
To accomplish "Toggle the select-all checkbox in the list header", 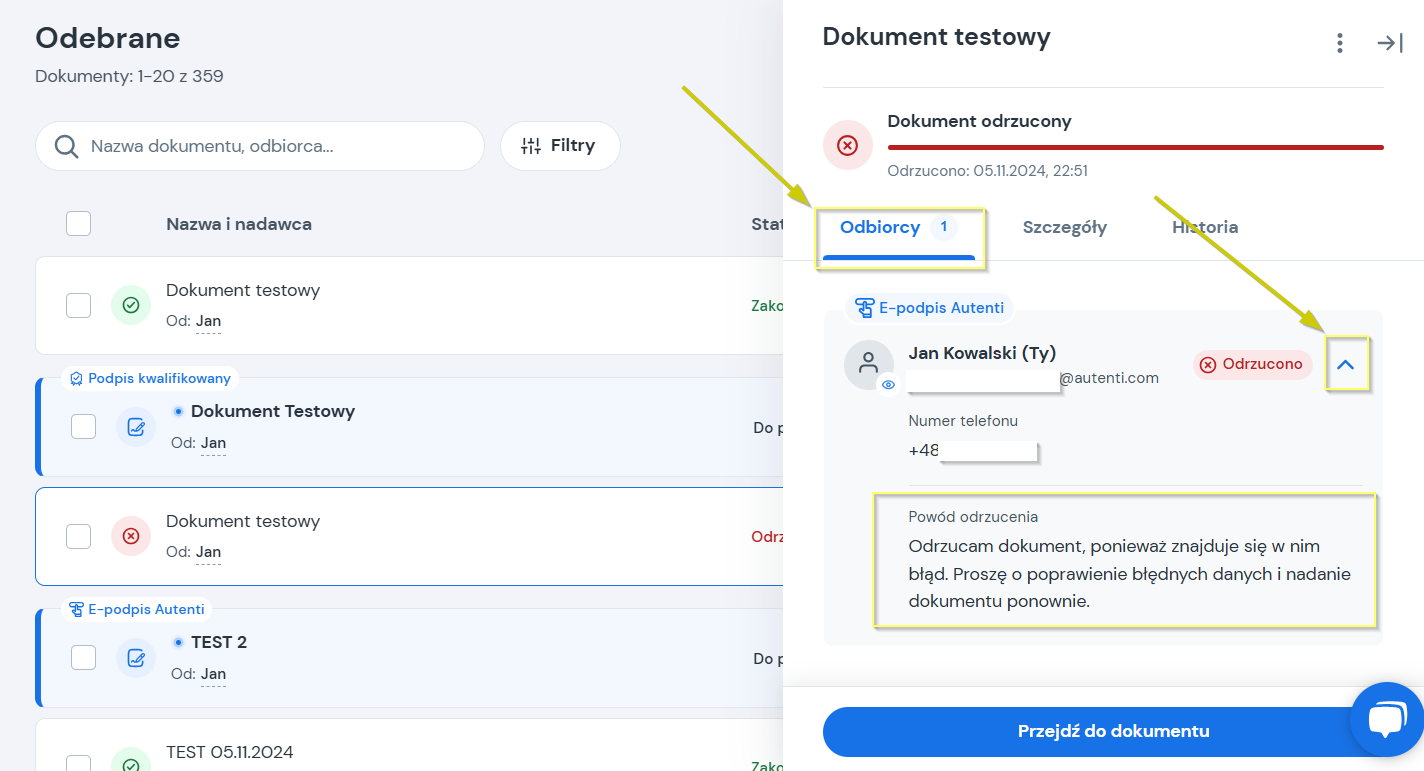I will (78, 224).
